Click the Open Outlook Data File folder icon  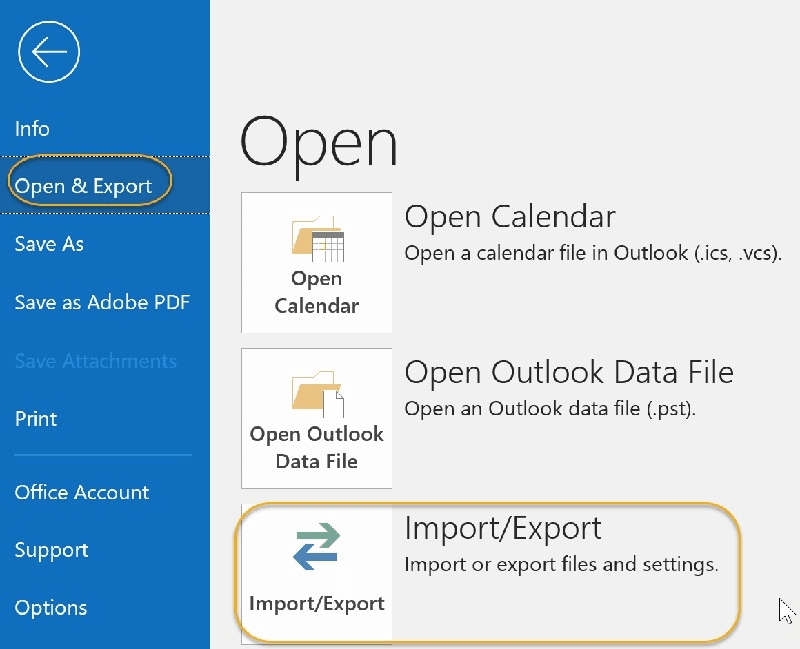pos(317,394)
